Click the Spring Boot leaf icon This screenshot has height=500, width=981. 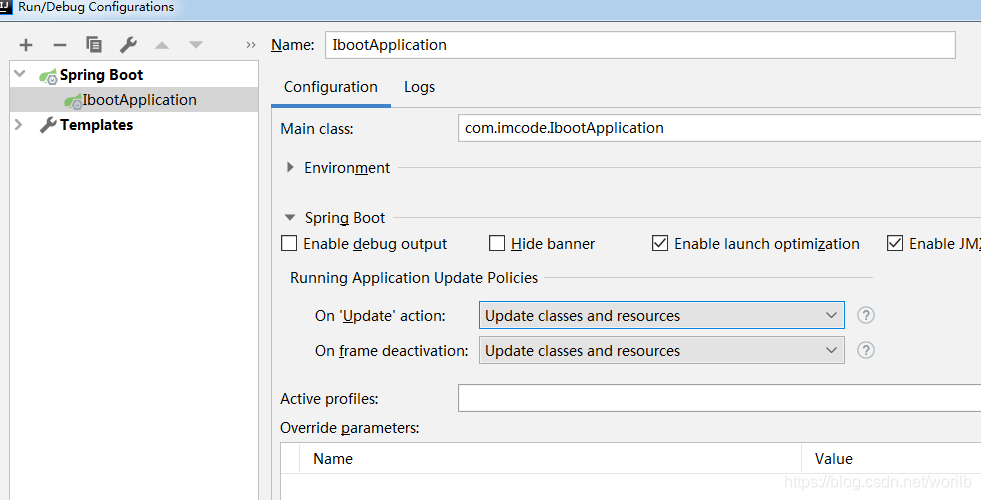point(48,76)
